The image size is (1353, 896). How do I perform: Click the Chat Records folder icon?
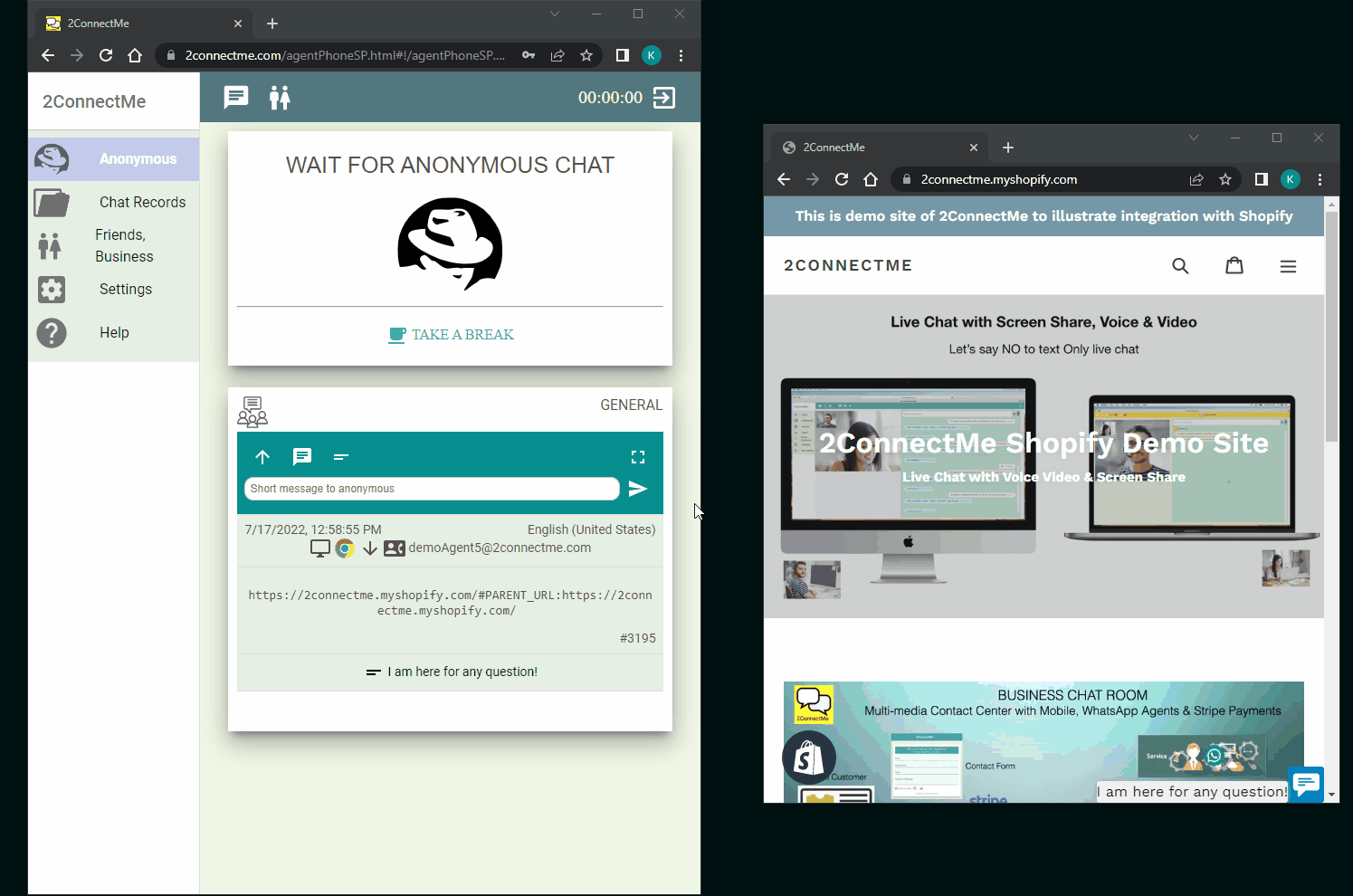52,203
